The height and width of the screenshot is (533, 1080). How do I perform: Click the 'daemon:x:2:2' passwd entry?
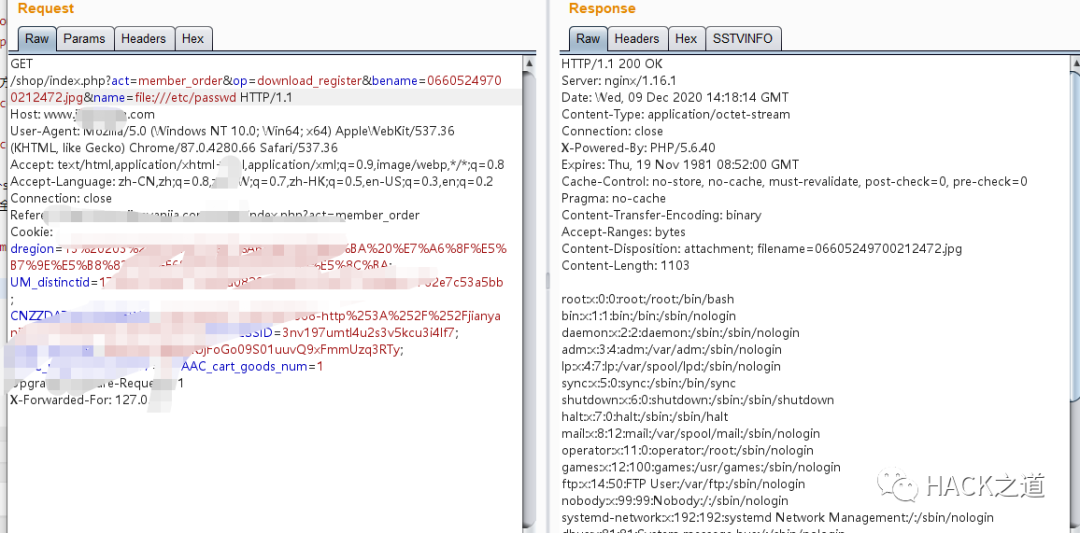click(681, 333)
